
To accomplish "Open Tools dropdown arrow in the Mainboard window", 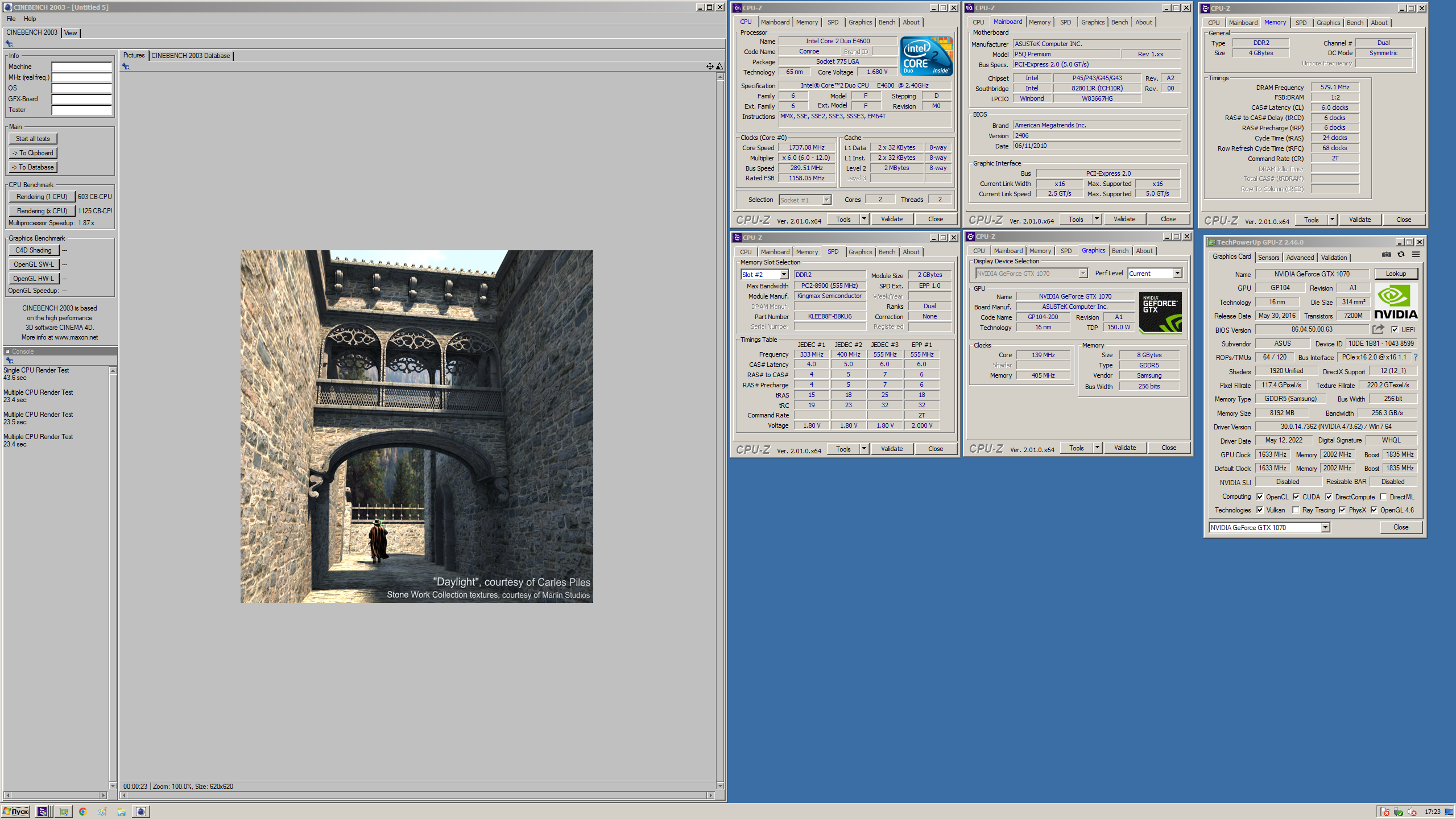I will point(1097,219).
